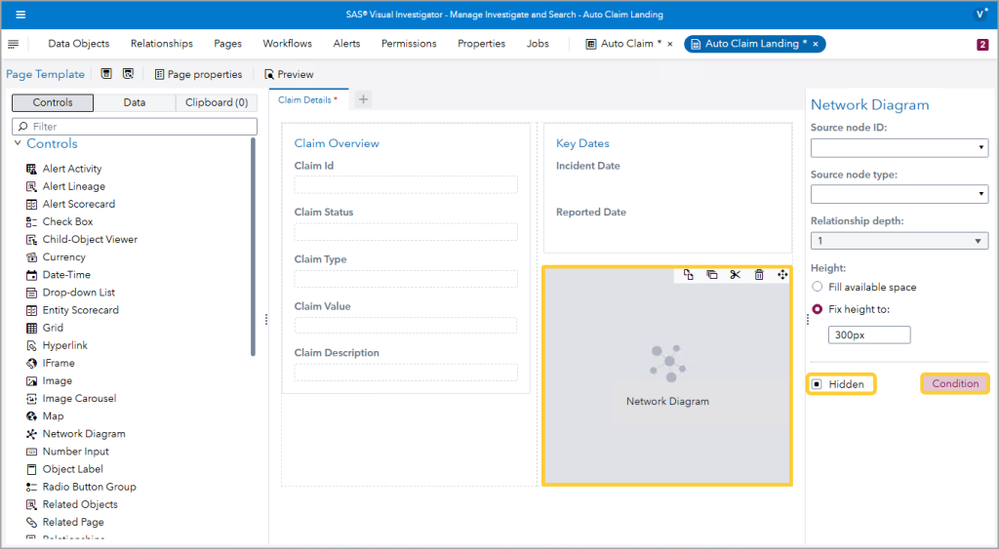
Task: Delete the Network Diagram control with trash icon
Action: tap(759, 275)
